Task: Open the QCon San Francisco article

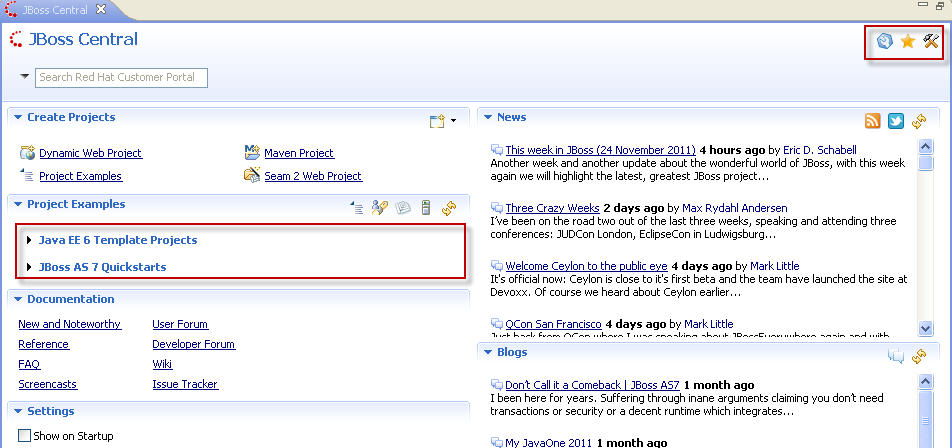Action: [553, 324]
